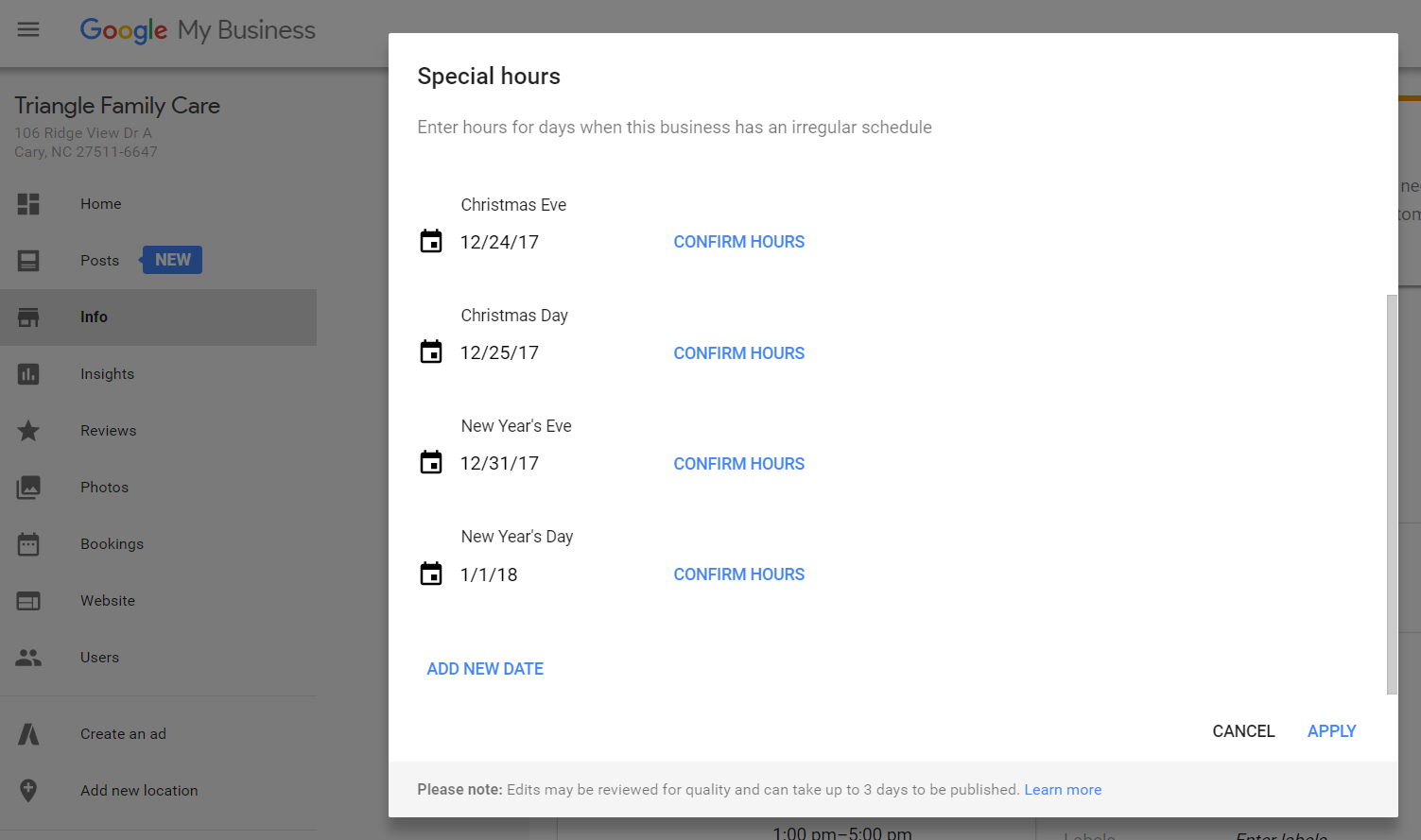Click the Add new location pin icon
The height and width of the screenshot is (840, 1421).
pos(28,790)
